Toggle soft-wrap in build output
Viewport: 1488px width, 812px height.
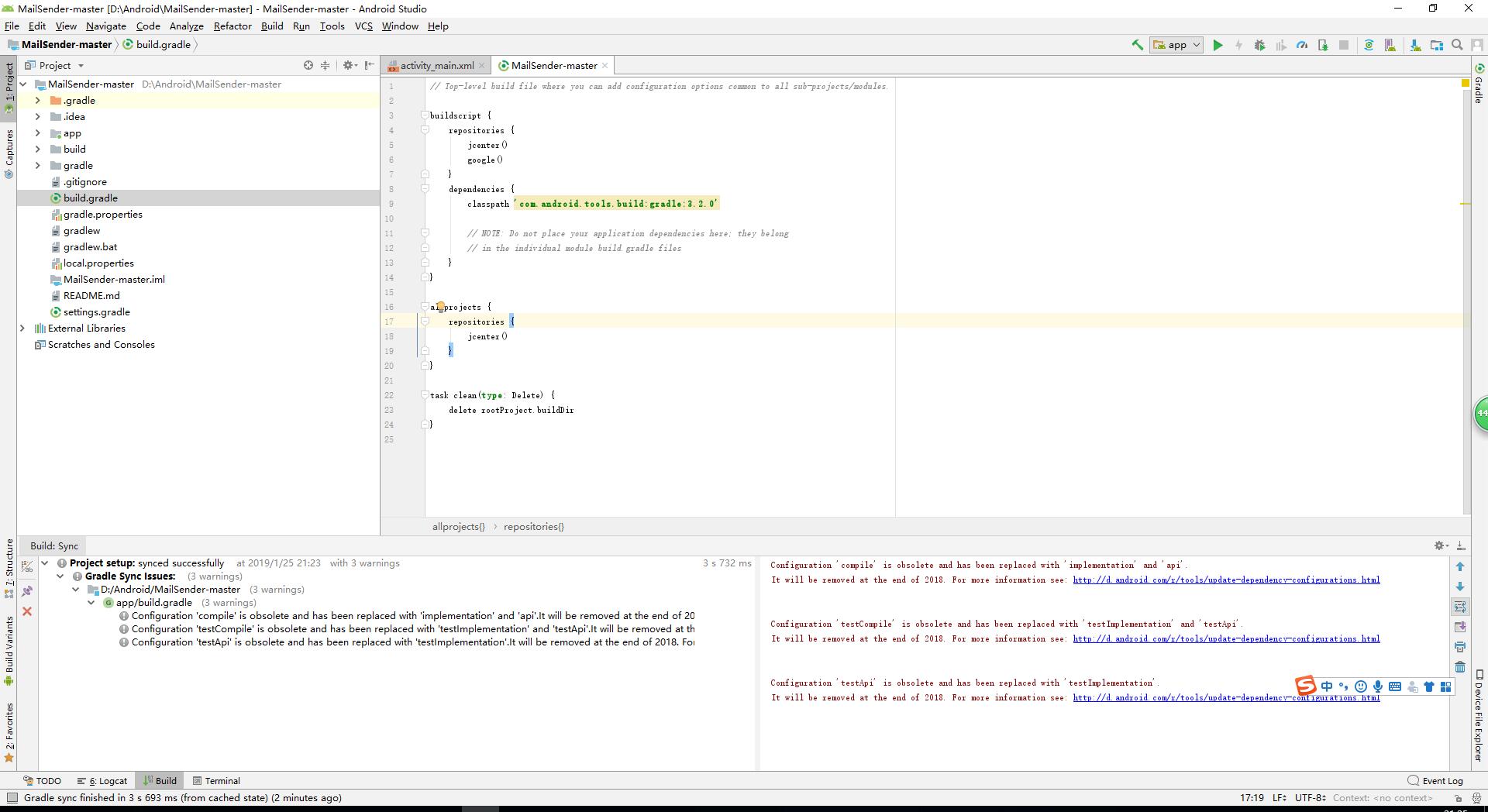point(1460,607)
